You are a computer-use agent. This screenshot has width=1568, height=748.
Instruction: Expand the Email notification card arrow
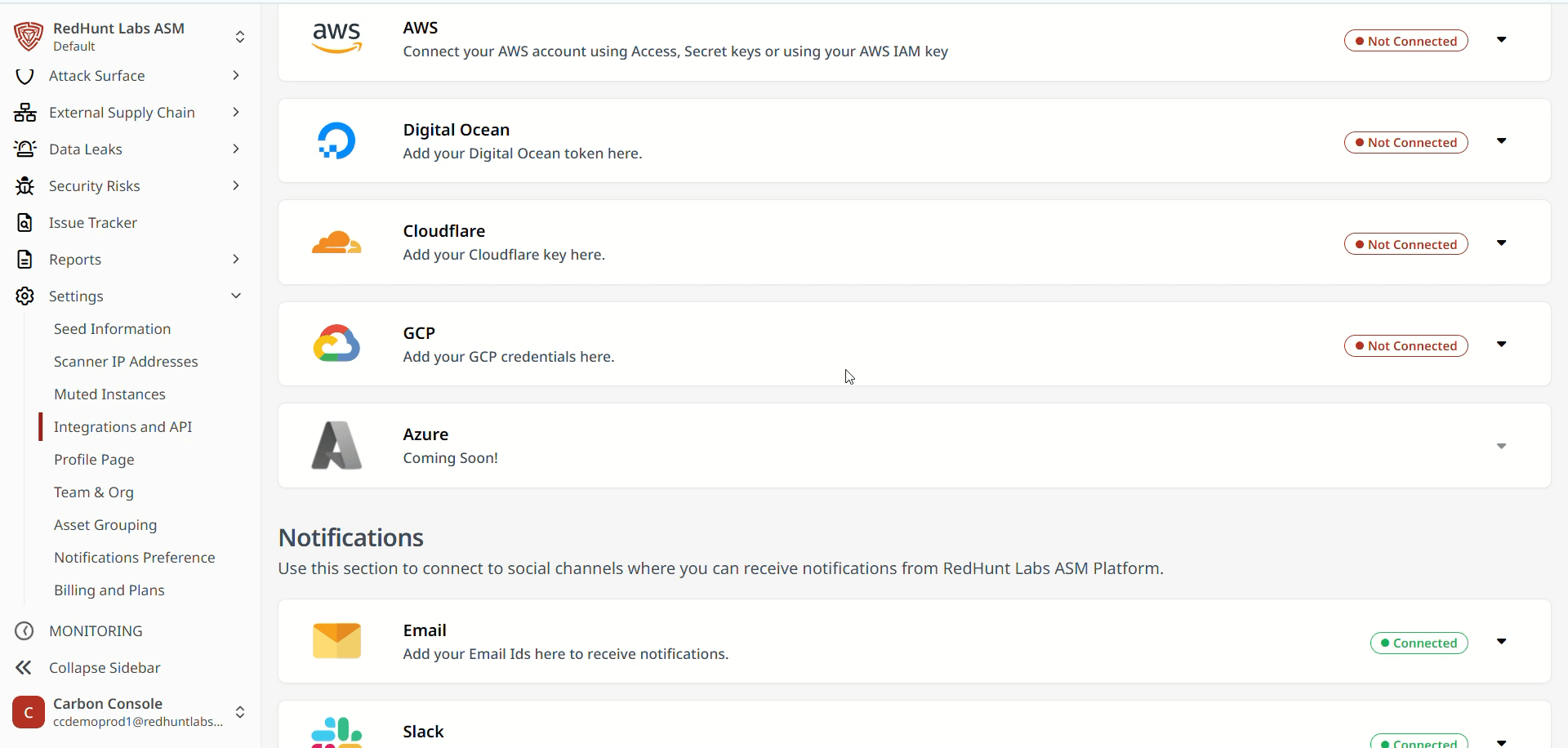point(1501,642)
